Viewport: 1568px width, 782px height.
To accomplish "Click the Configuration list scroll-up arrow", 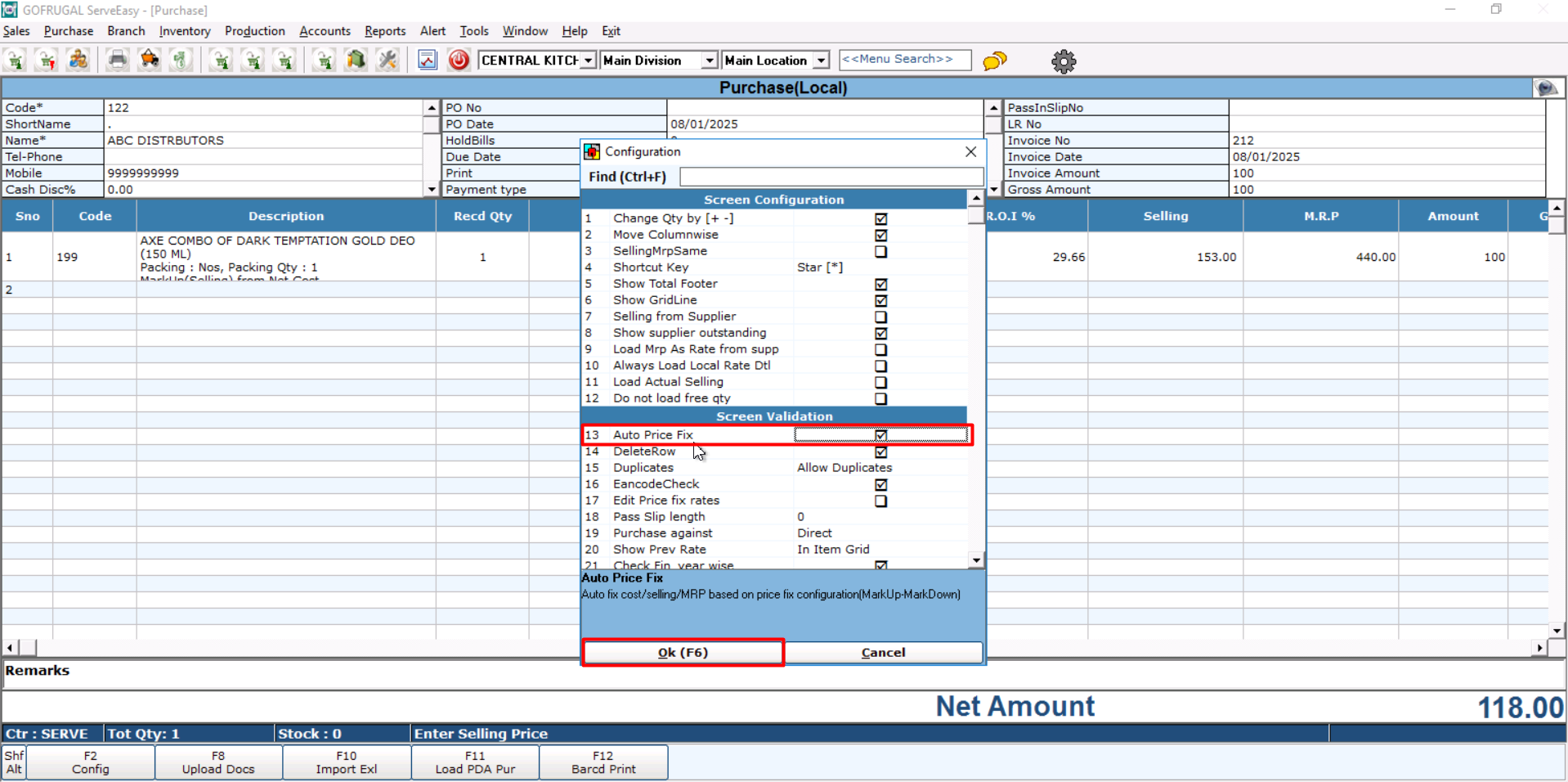I will point(976,198).
